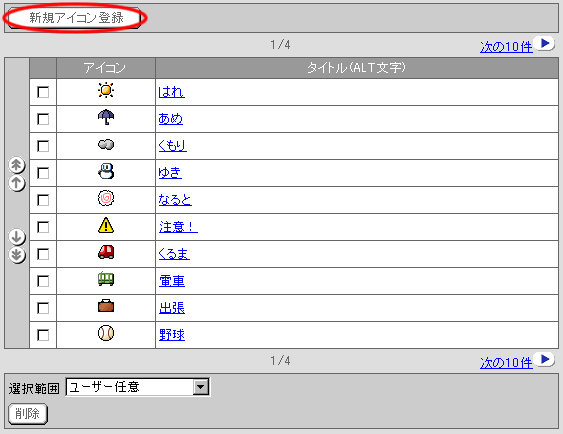Toggle the checkbox for くるま row
The image size is (563, 434).
click(43, 254)
